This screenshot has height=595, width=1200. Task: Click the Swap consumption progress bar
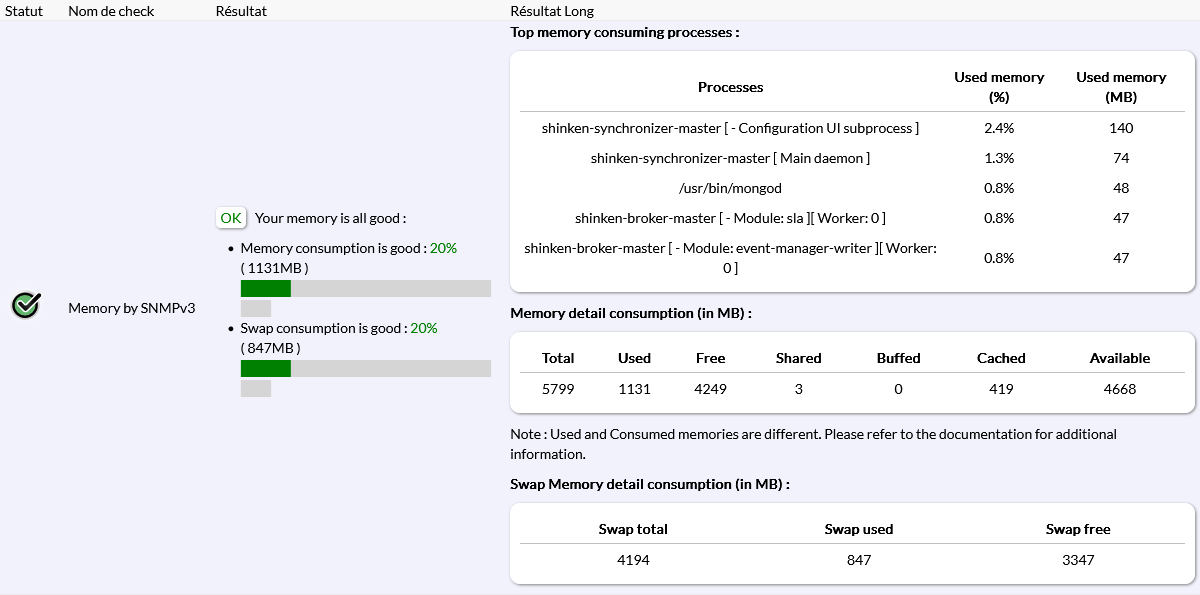[365, 368]
